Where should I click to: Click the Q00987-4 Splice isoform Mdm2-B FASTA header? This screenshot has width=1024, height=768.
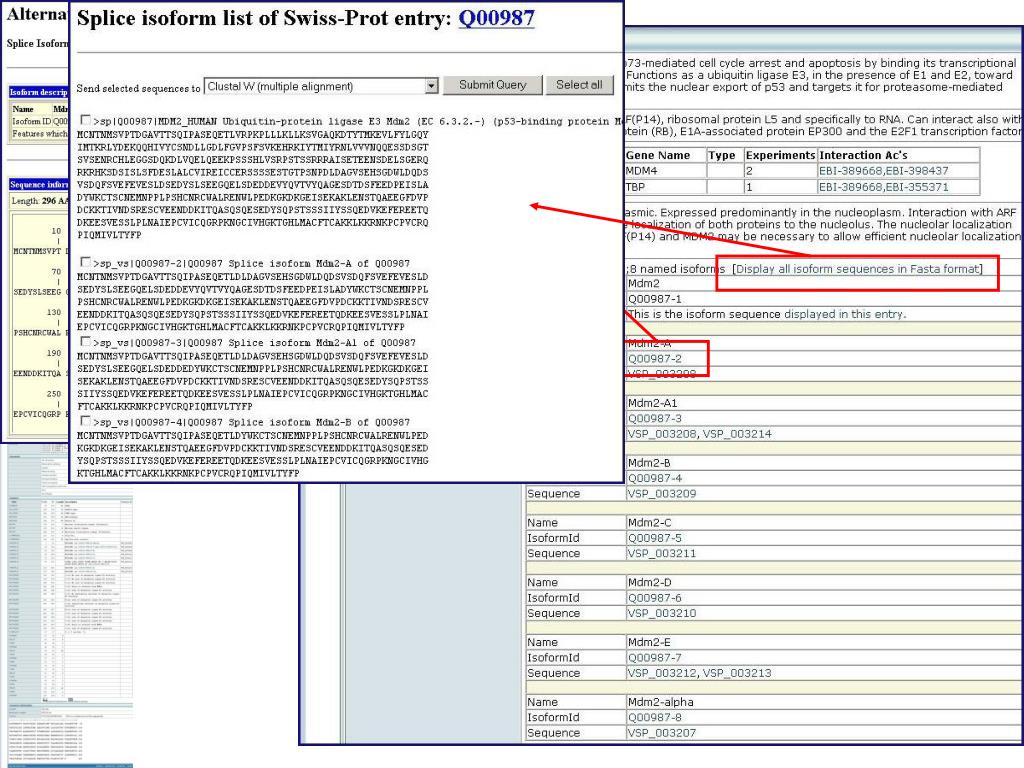(252, 423)
